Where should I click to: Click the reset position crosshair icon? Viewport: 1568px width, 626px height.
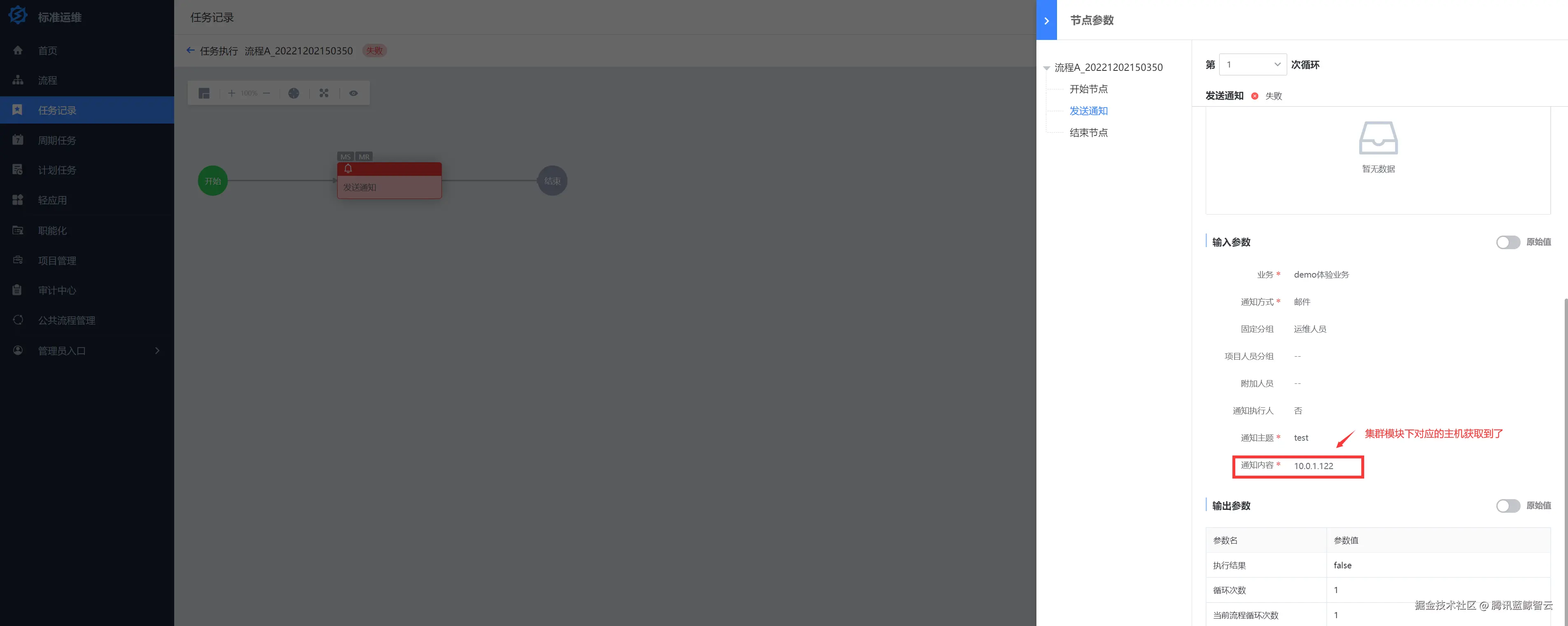coord(294,93)
